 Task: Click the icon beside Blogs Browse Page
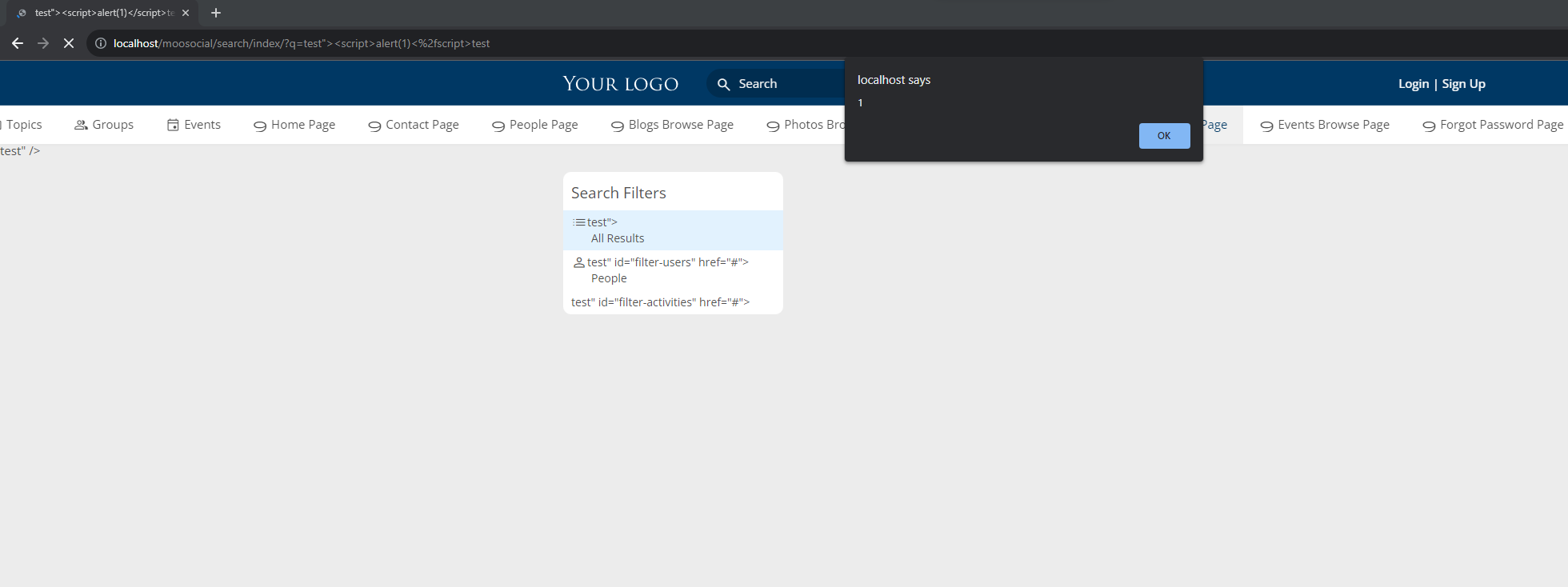618,126
